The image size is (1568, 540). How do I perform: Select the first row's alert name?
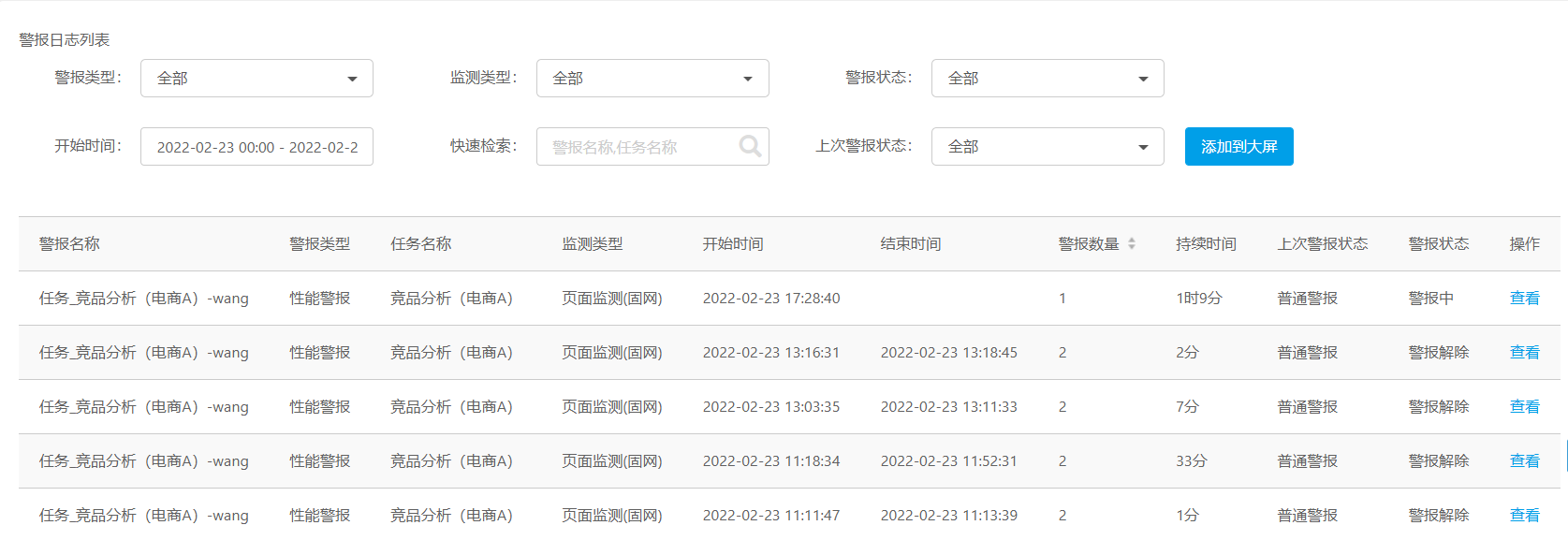[x=143, y=299]
